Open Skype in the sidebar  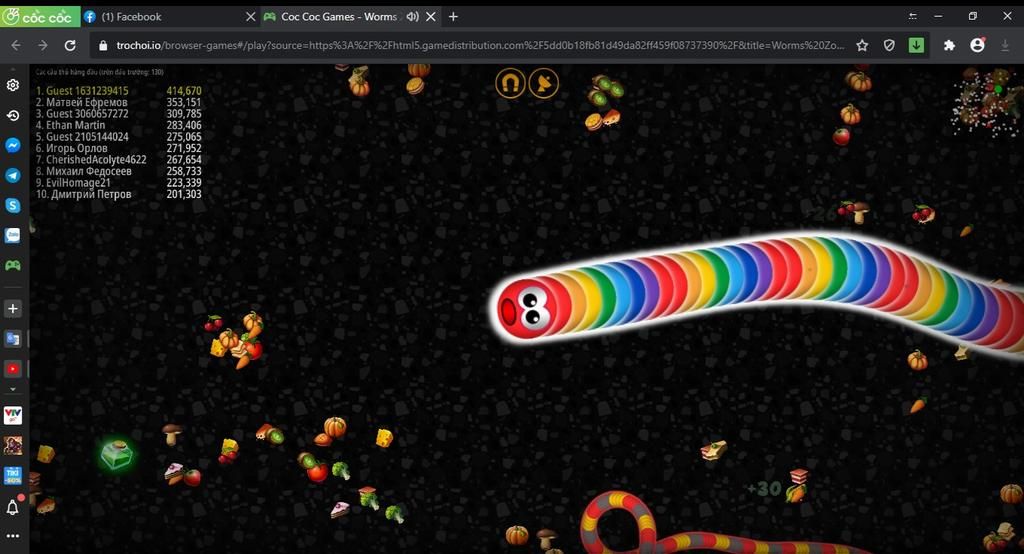click(x=12, y=205)
